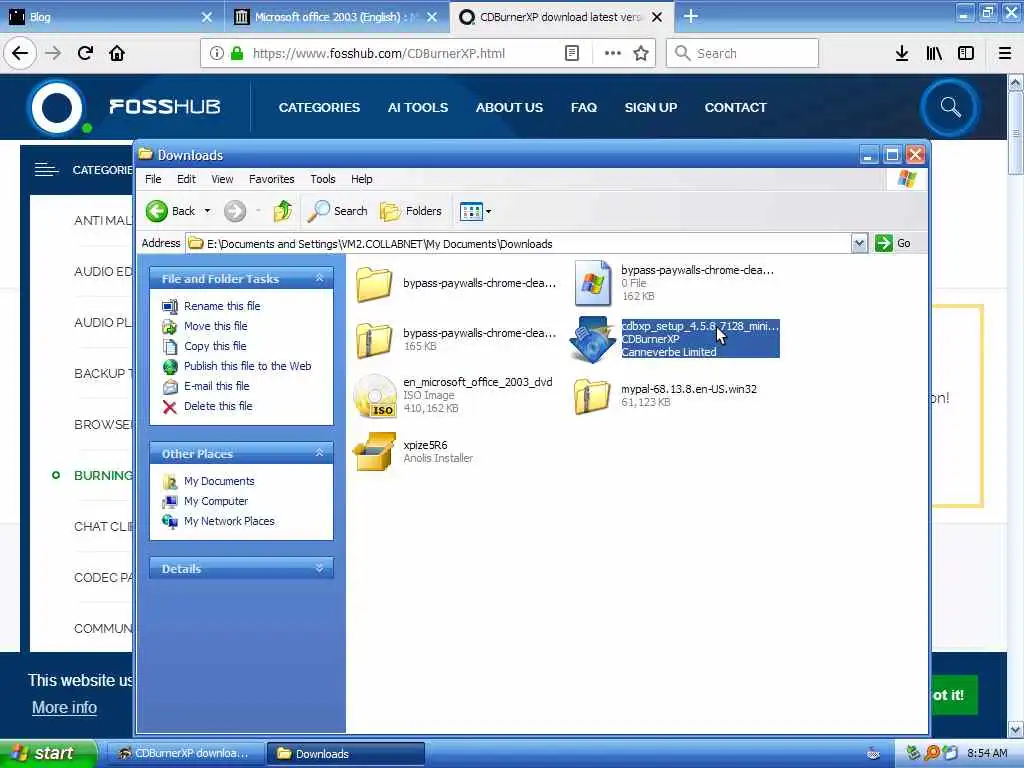Open the File menu in Downloads window
This screenshot has width=1024, height=768.
153,179
